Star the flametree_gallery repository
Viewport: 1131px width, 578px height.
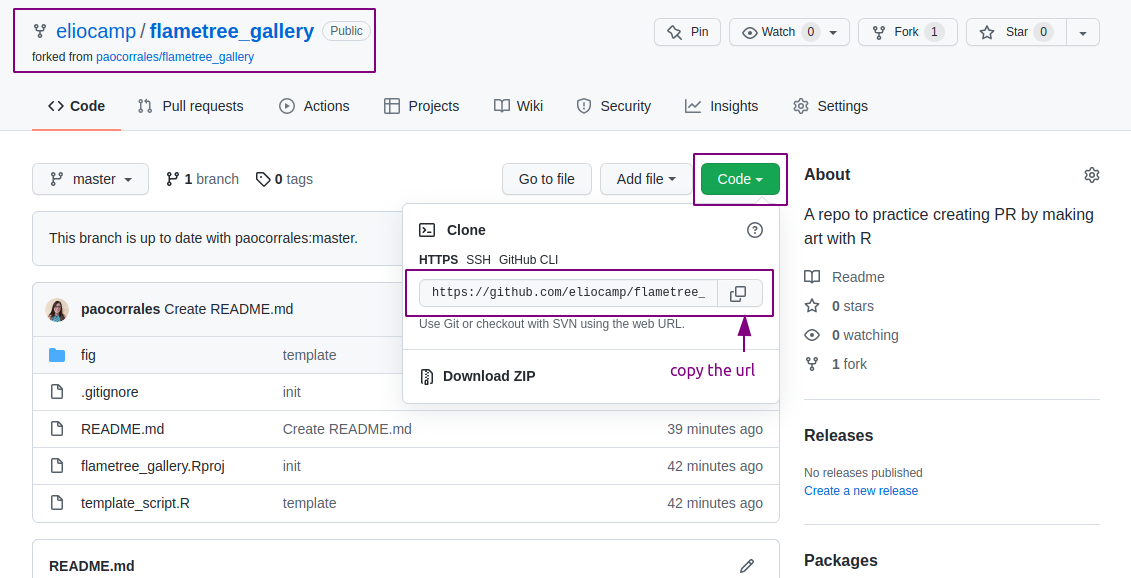click(1016, 31)
